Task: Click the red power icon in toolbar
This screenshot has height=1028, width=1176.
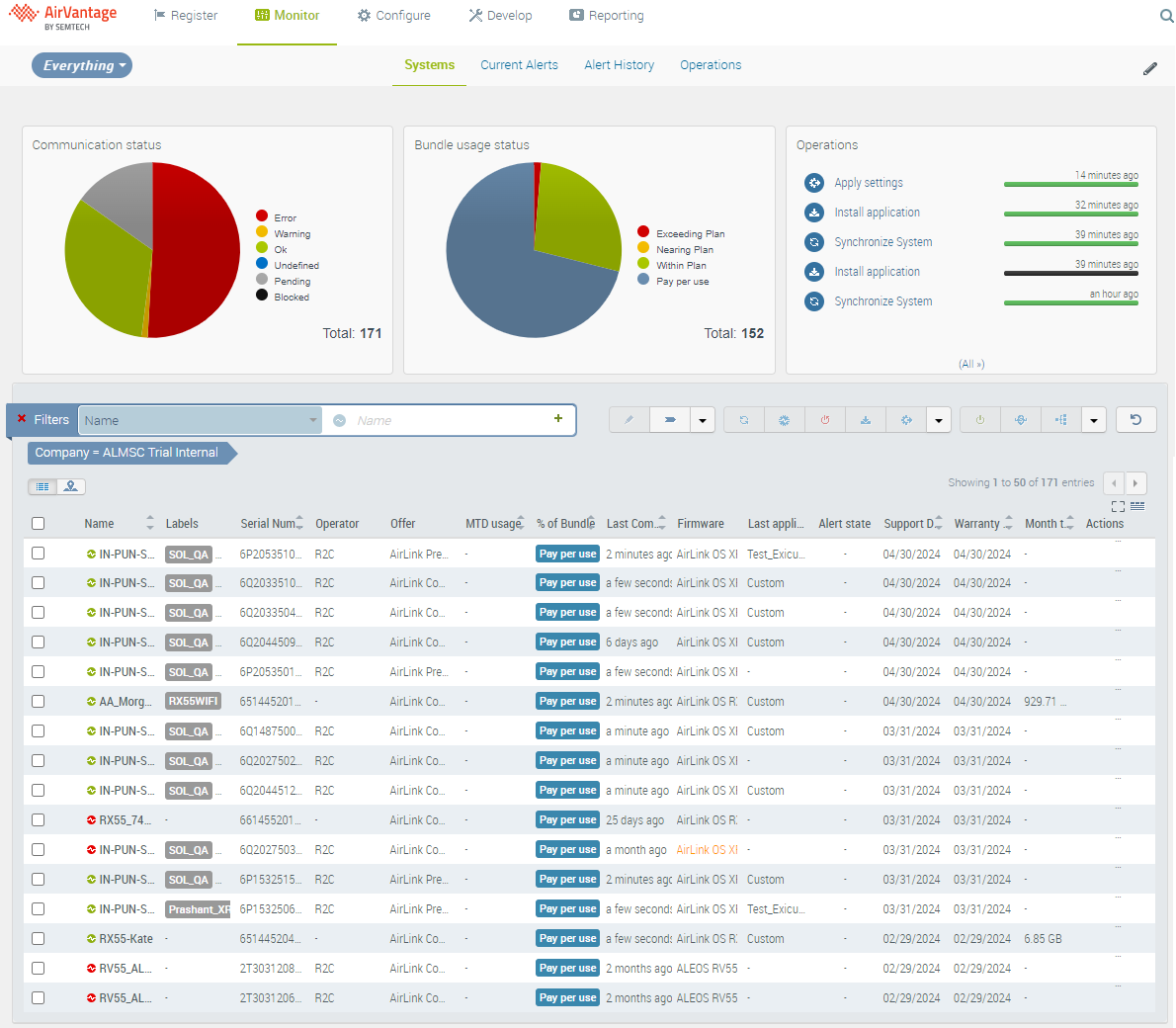Action: coord(824,420)
